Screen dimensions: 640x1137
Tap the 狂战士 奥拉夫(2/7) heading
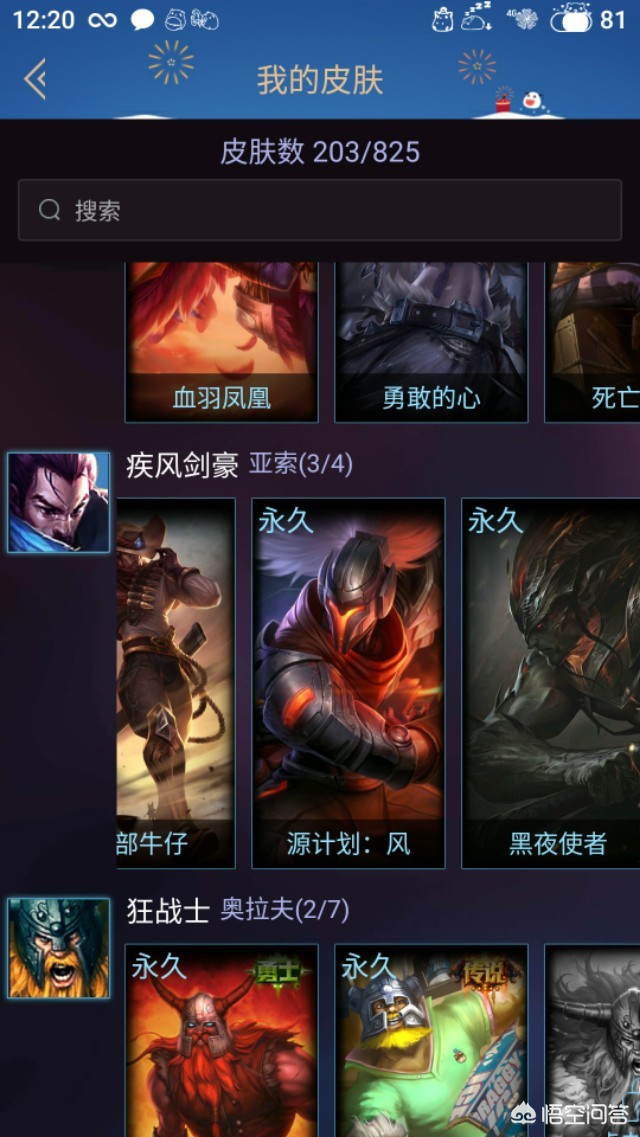(x=238, y=910)
